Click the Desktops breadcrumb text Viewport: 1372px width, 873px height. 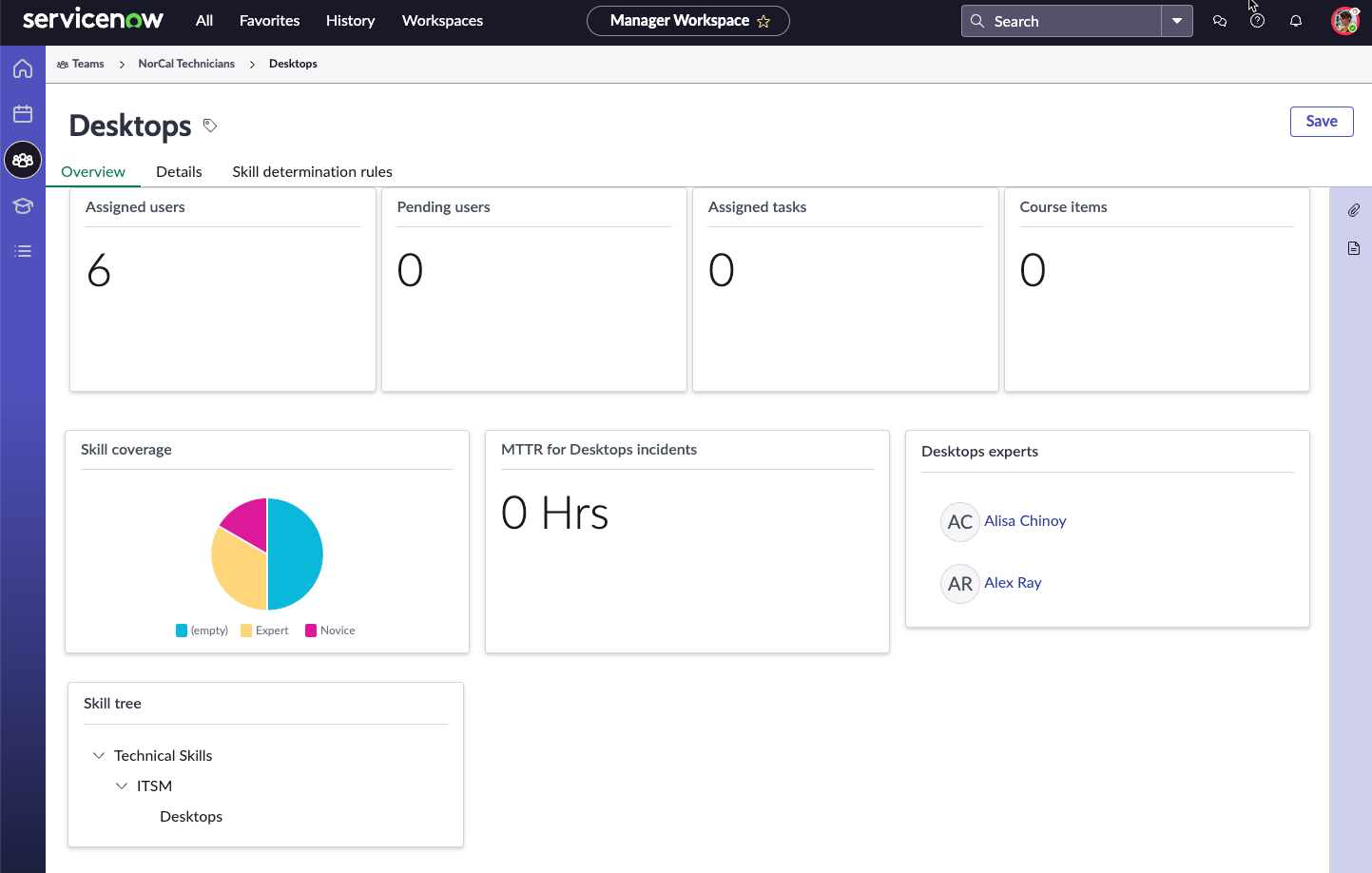pos(293,64)
